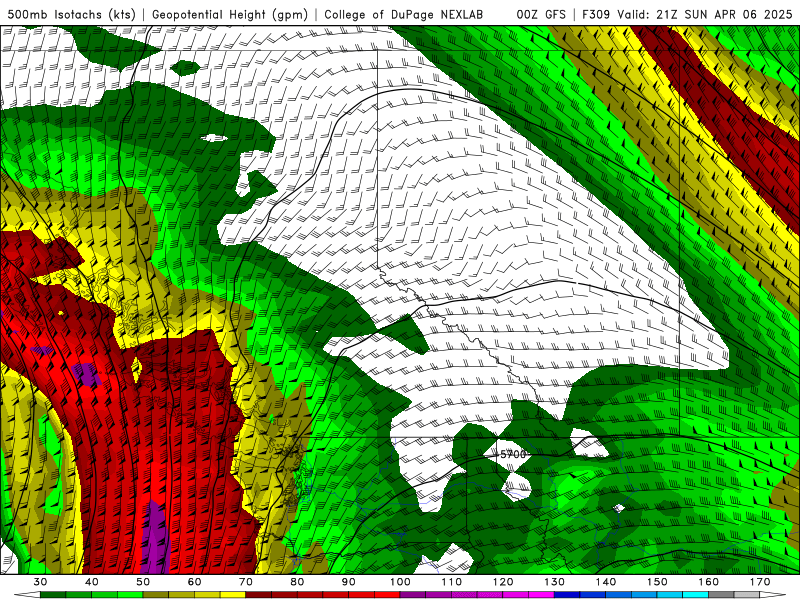Select the 'Geopotential Height (gpm)' header label
Screen dimensions: 800x600
(x=230, y=14)
